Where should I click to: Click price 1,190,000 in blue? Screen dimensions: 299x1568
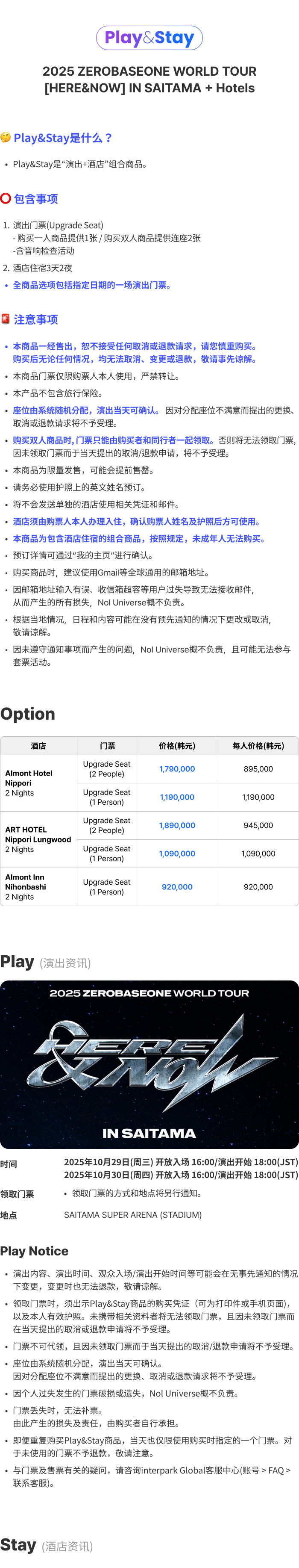pos(177,797)
